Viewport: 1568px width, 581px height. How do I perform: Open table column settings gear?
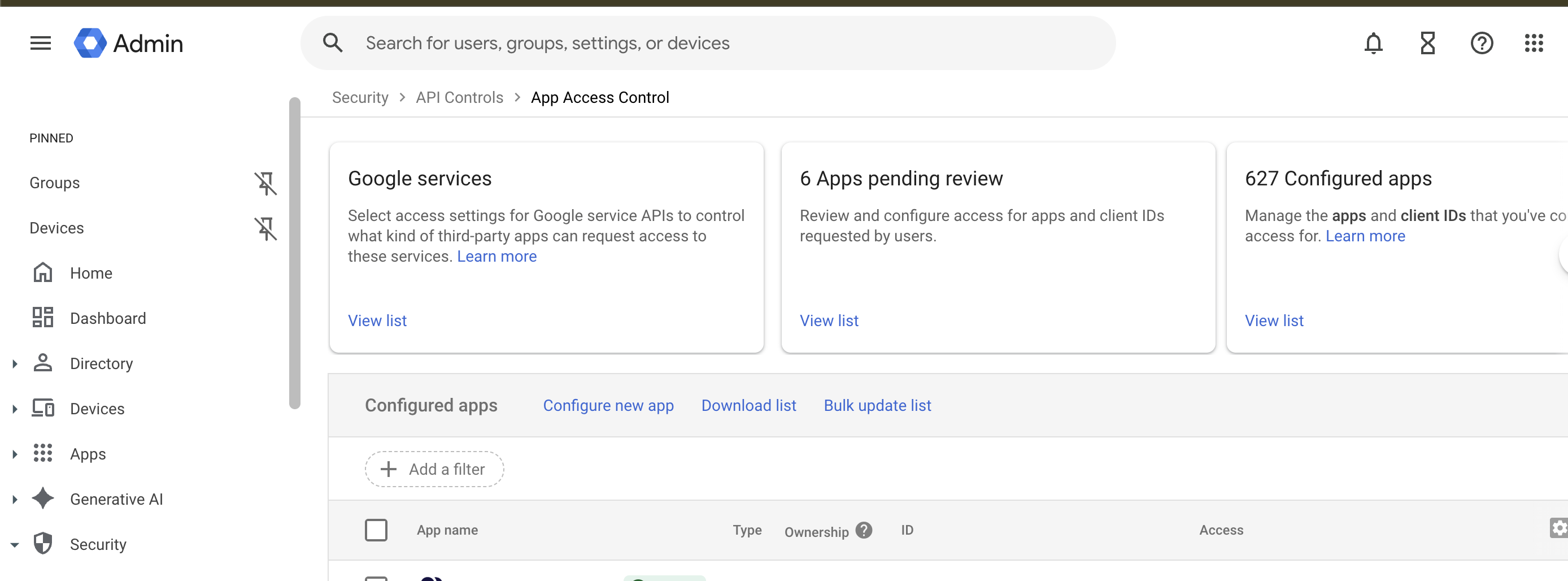(1558, 528)
